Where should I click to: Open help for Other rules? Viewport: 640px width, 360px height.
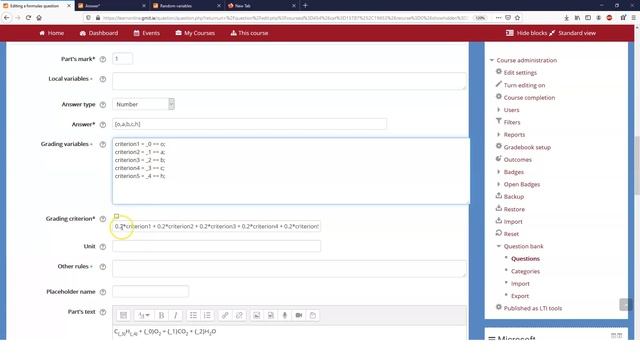coord(103,267)
